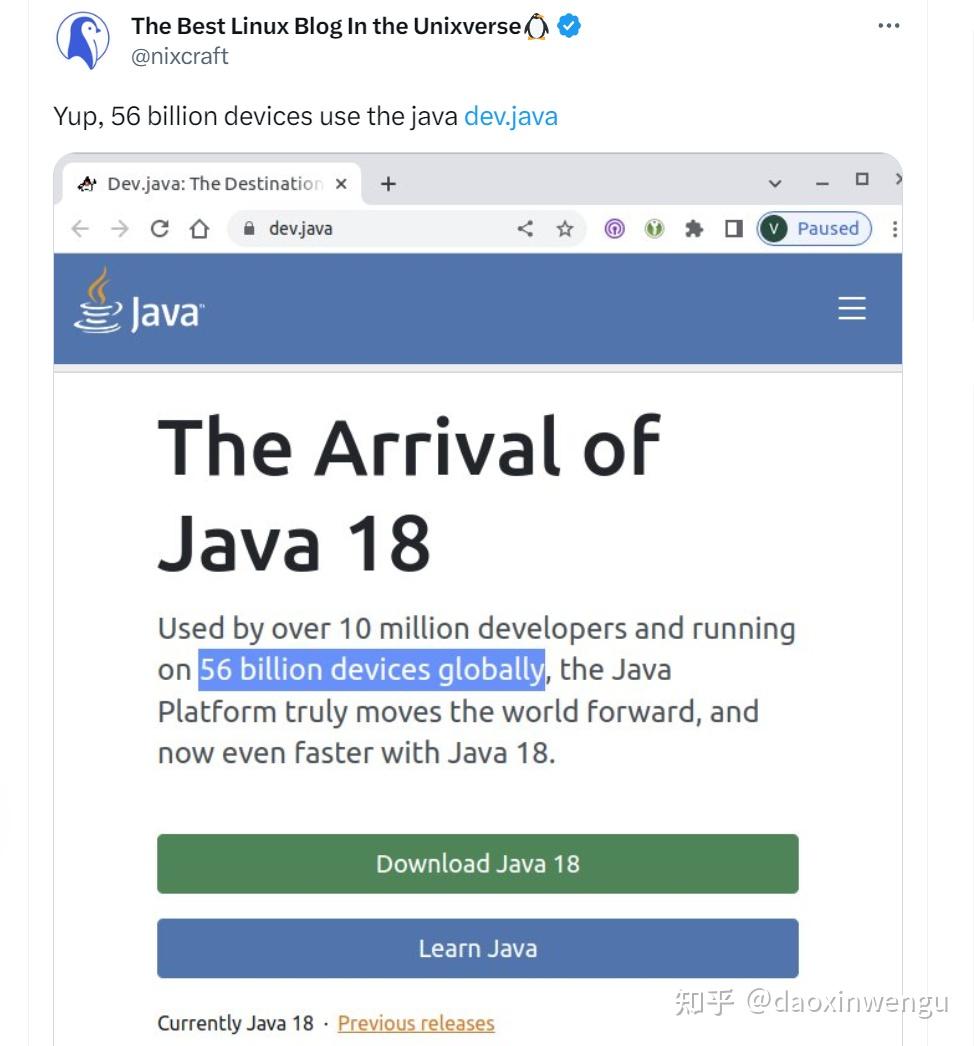This screenshot has height=1046, width=974.
Task: Reload the dev.java page
Action: pyautogui.click(x=159, y=229)
